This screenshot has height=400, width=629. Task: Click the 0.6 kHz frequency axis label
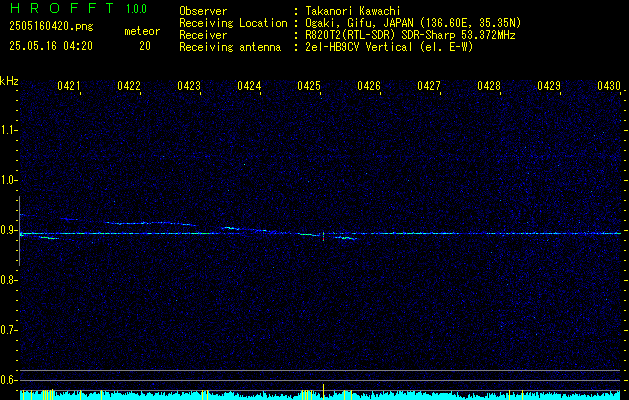coord(9,380)
